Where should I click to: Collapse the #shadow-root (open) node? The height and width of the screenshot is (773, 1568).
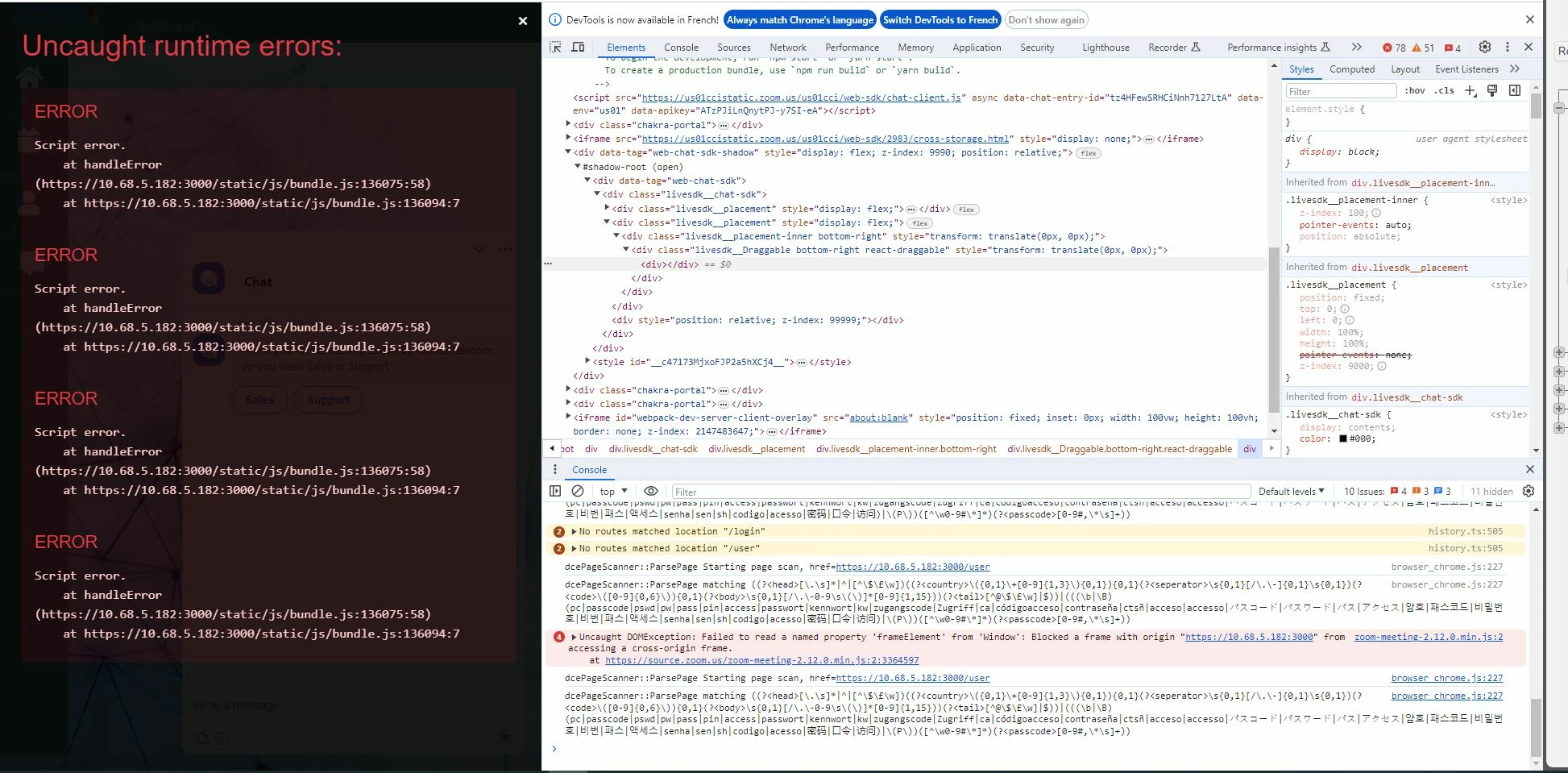[578, 167]
